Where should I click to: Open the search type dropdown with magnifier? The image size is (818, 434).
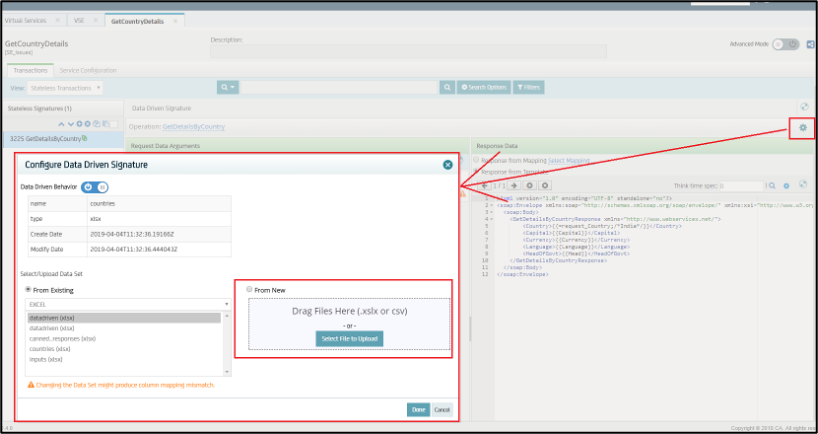click(x=228, y=88)
